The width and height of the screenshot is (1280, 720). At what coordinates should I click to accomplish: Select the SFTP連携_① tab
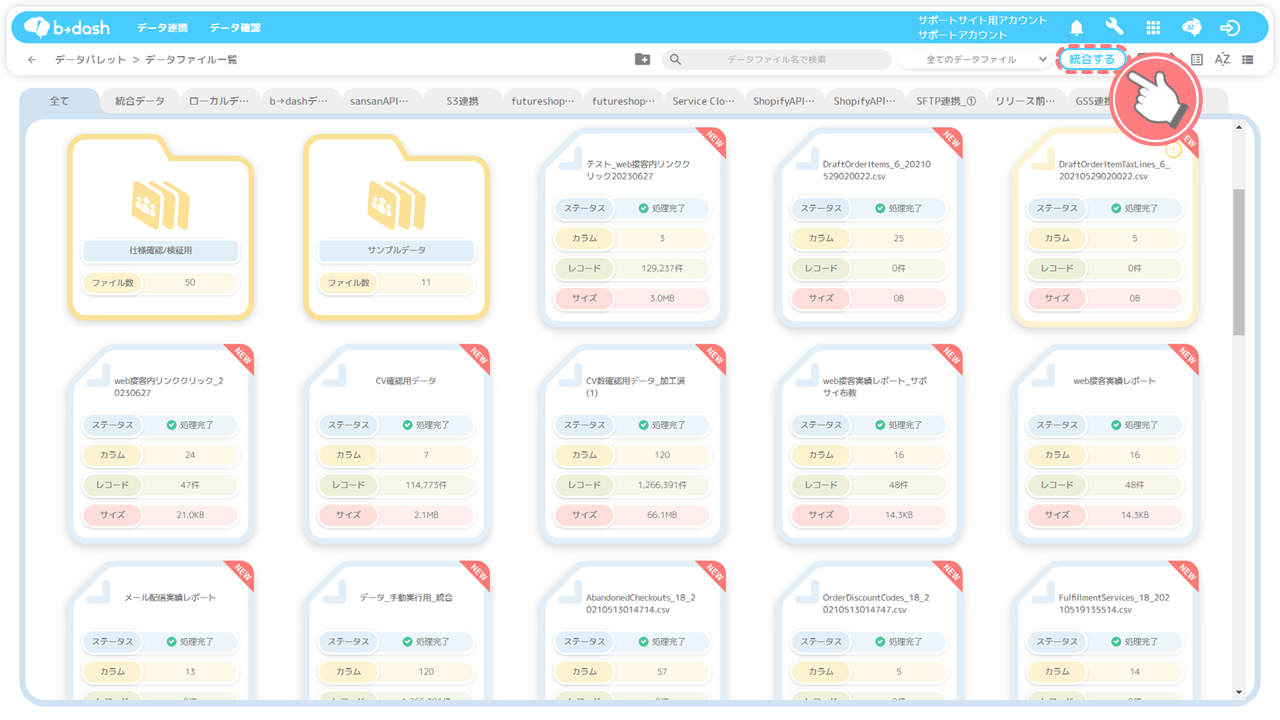point(946,101)
